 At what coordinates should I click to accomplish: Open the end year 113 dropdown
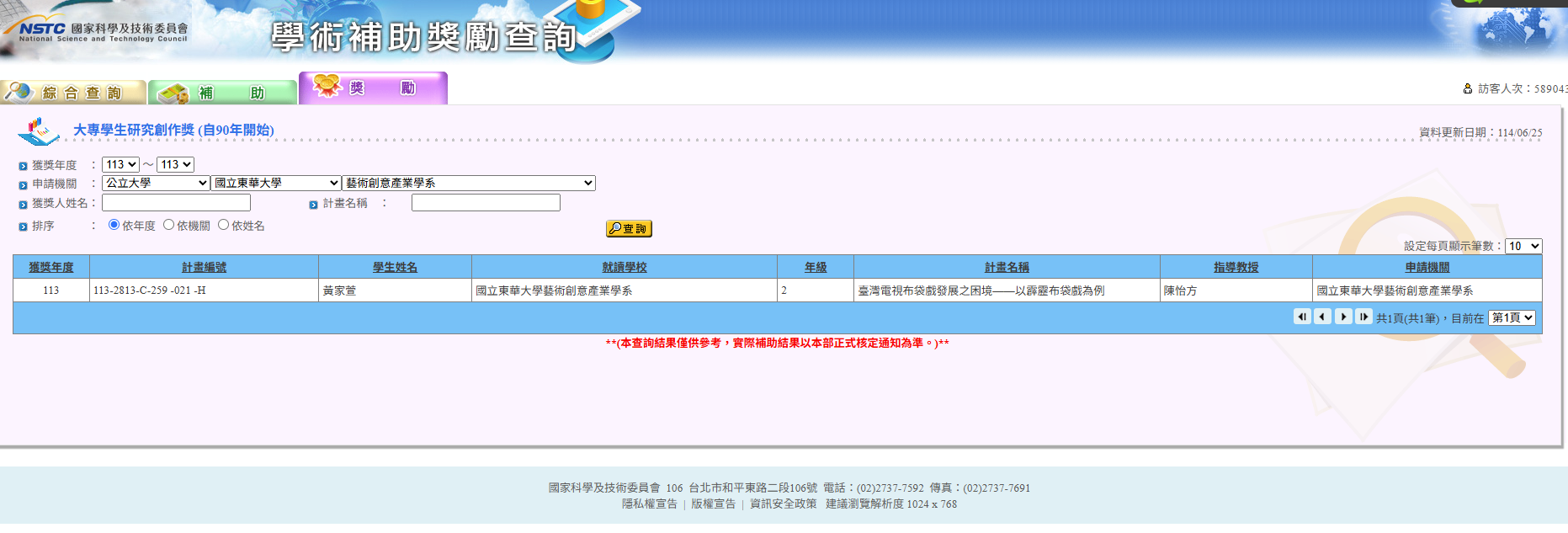point(175,164)
